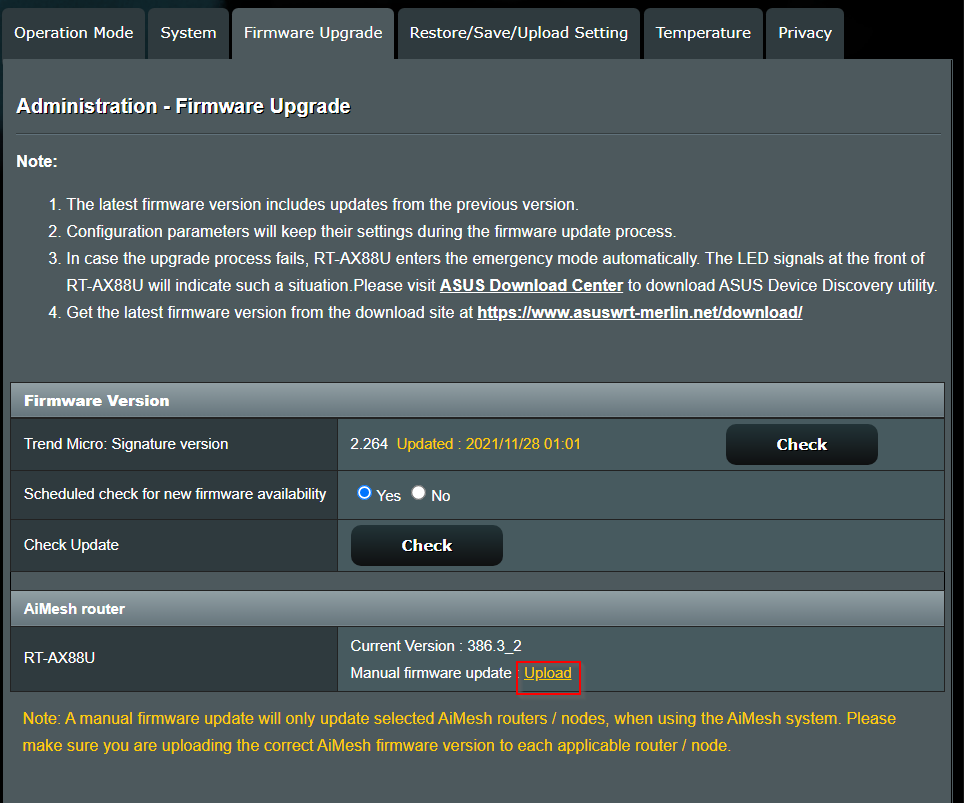
Task: Enable scheduled firmware check with Yes
Action: click(x=365, y=493)
